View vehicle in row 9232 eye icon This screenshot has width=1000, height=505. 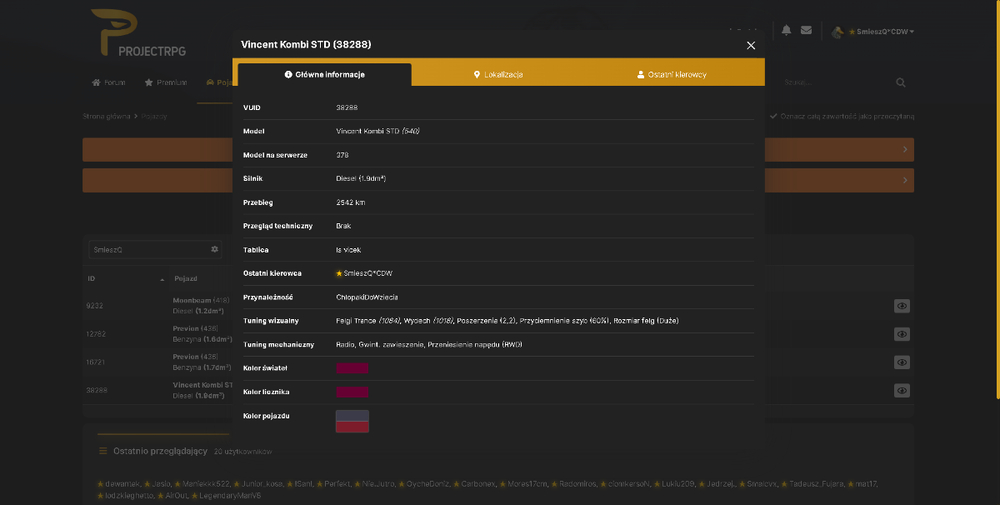(x=902, y=306)
